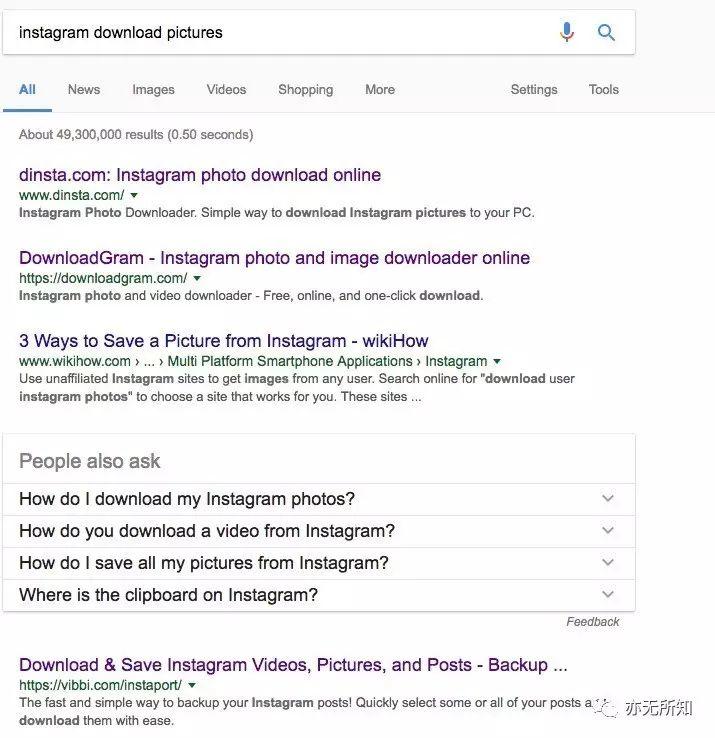Click the magnifying glass search icon
Screen dimensions: 715x738
(606, 32)
